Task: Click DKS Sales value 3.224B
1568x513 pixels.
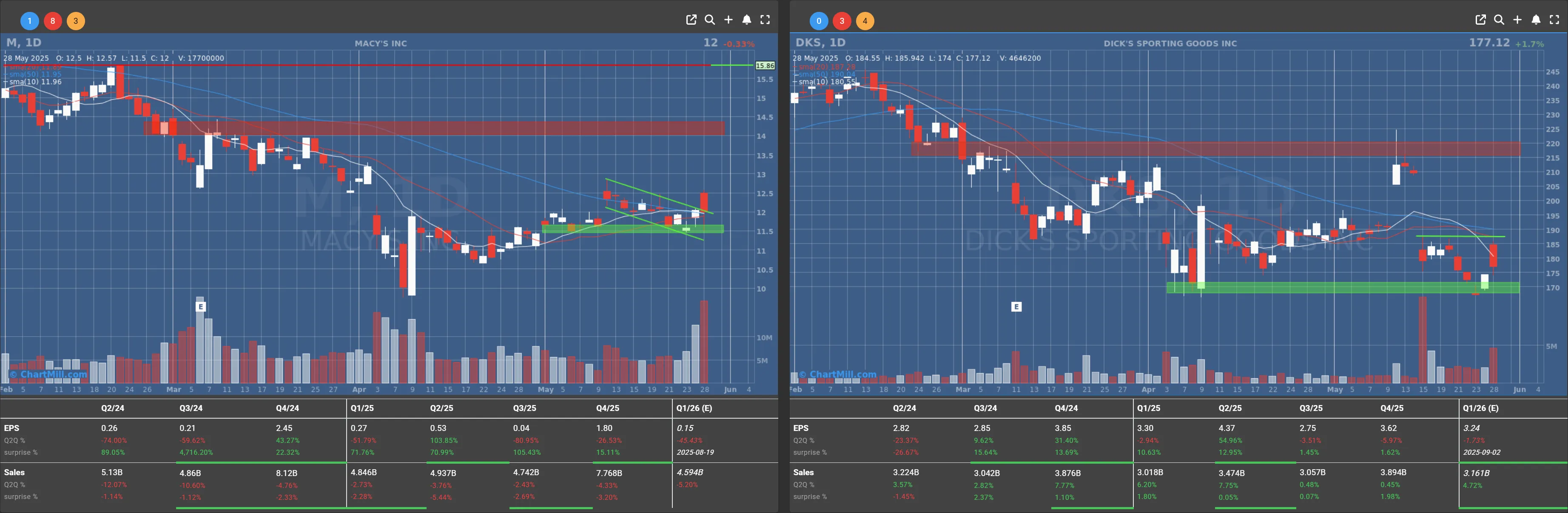Action: (x=906, y=472)
